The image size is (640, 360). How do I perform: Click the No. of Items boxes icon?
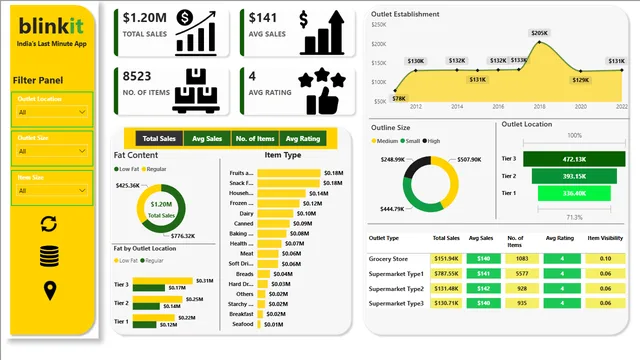click(196, 91)
